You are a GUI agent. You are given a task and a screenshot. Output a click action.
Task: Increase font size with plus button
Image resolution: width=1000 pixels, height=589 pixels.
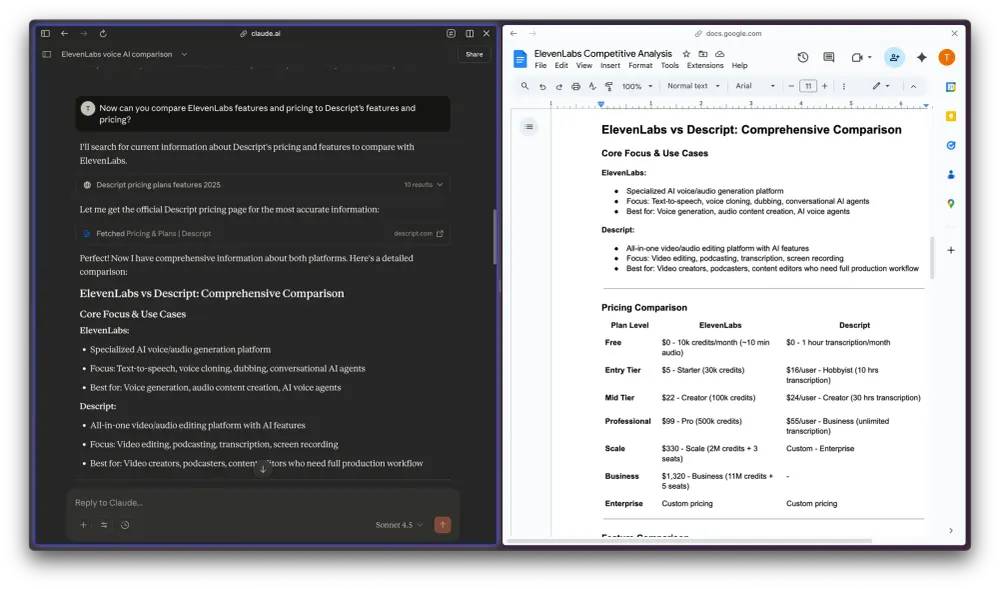coord(824,86)
